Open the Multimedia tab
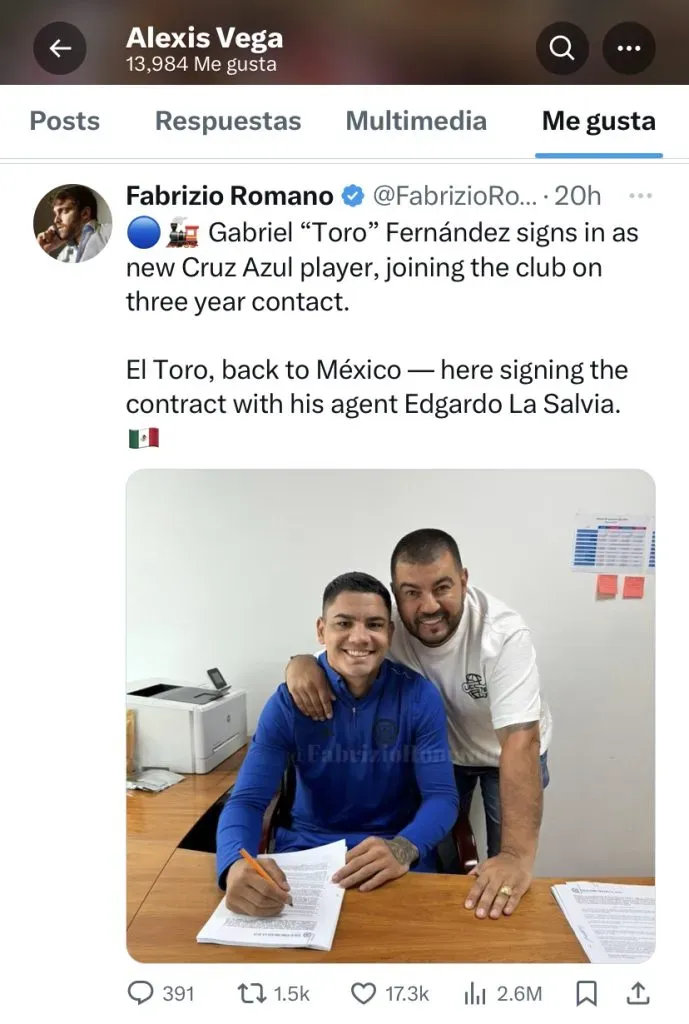Viewport: 689px width, 1024px height. point(416,121)
